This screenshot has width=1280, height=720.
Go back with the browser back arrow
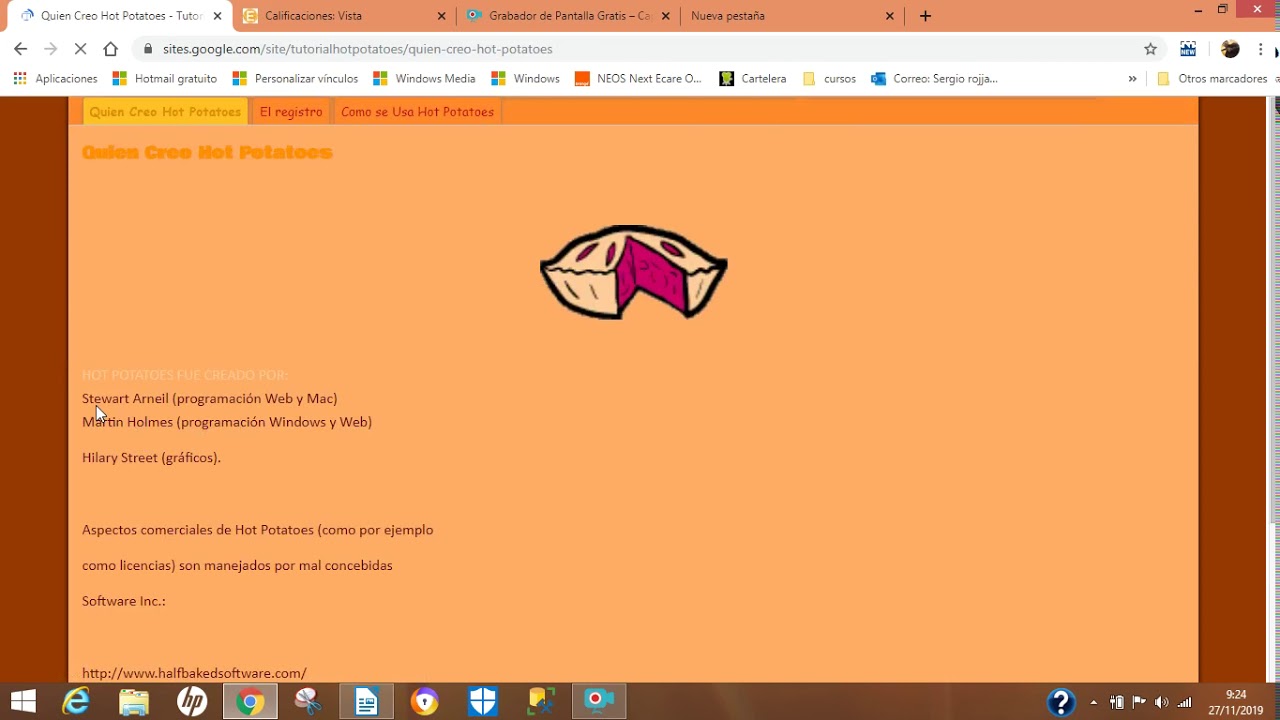tap(20, 49)
